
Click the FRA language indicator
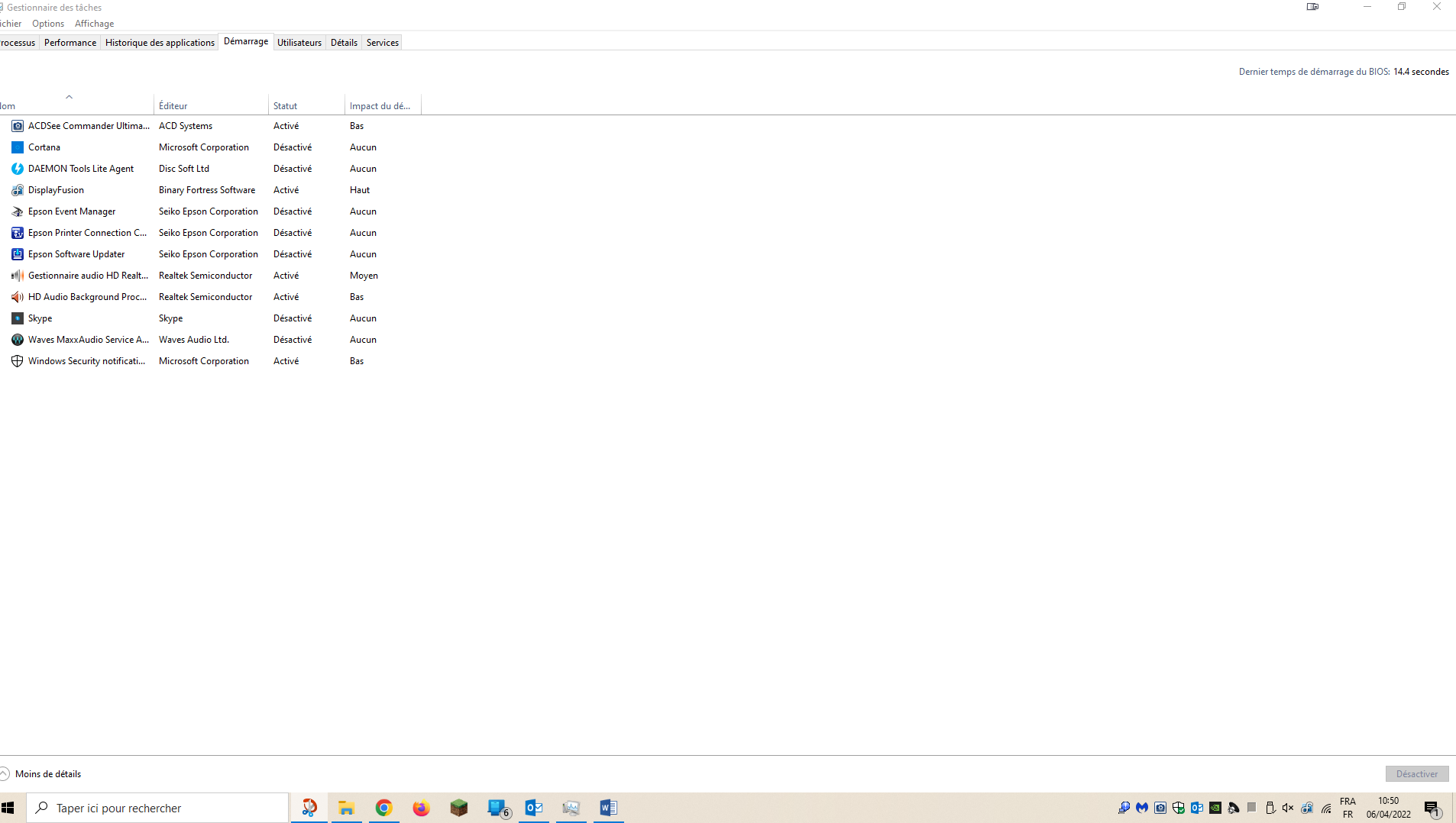(1348, 808)
